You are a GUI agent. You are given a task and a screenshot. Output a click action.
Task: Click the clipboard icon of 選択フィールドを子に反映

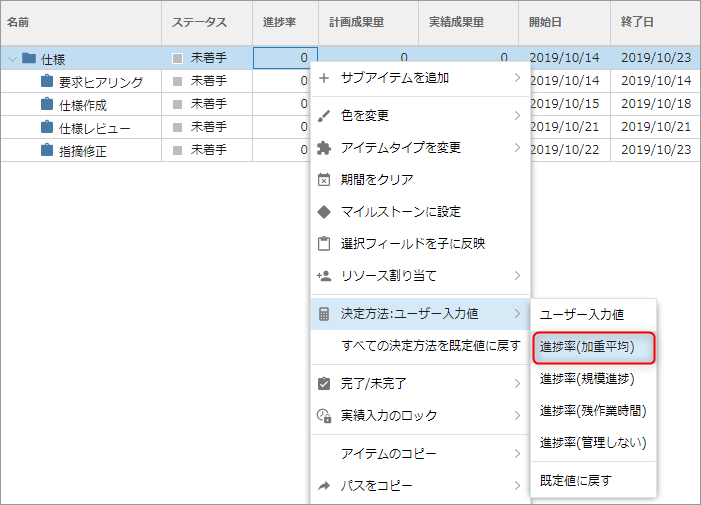324,244
